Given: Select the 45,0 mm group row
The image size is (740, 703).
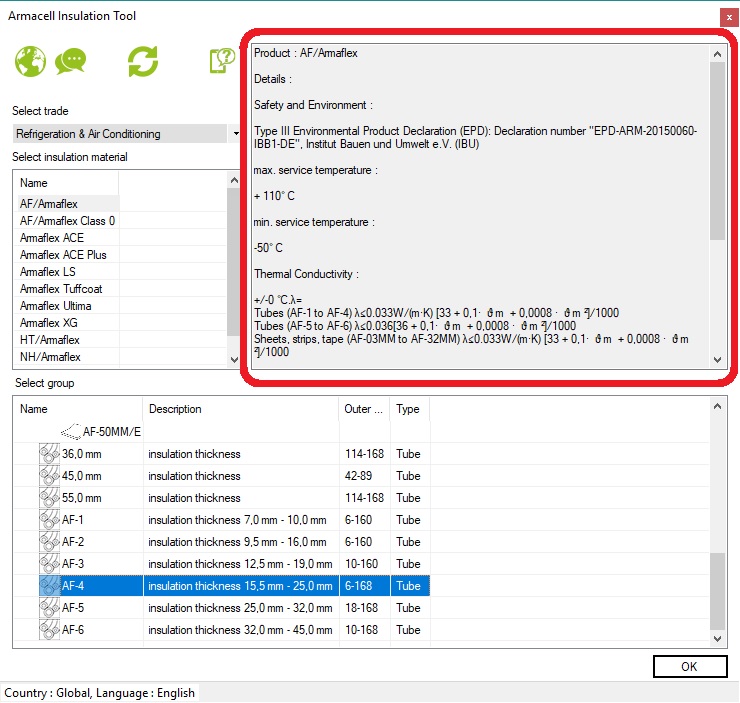Looking at the screenshot, I should coord(222,476).
